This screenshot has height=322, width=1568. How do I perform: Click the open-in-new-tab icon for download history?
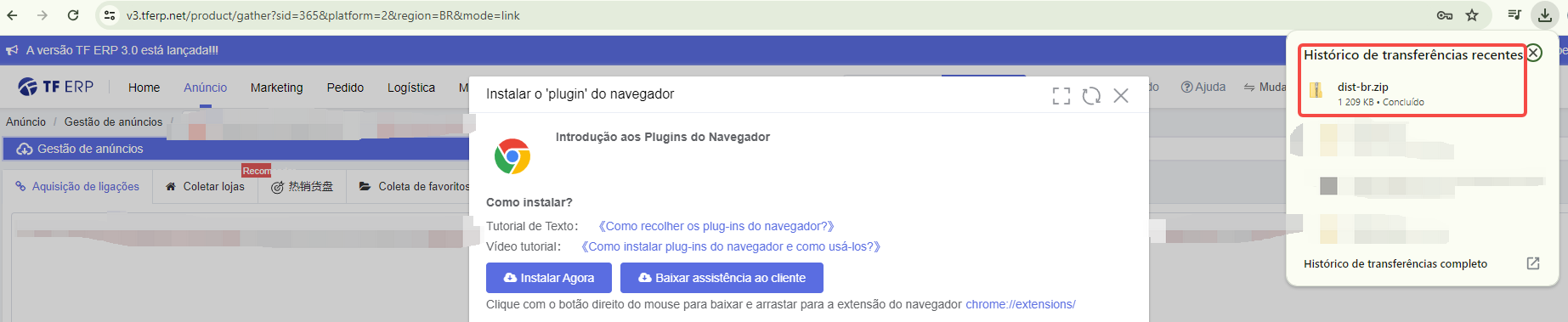click(1533, 263)
